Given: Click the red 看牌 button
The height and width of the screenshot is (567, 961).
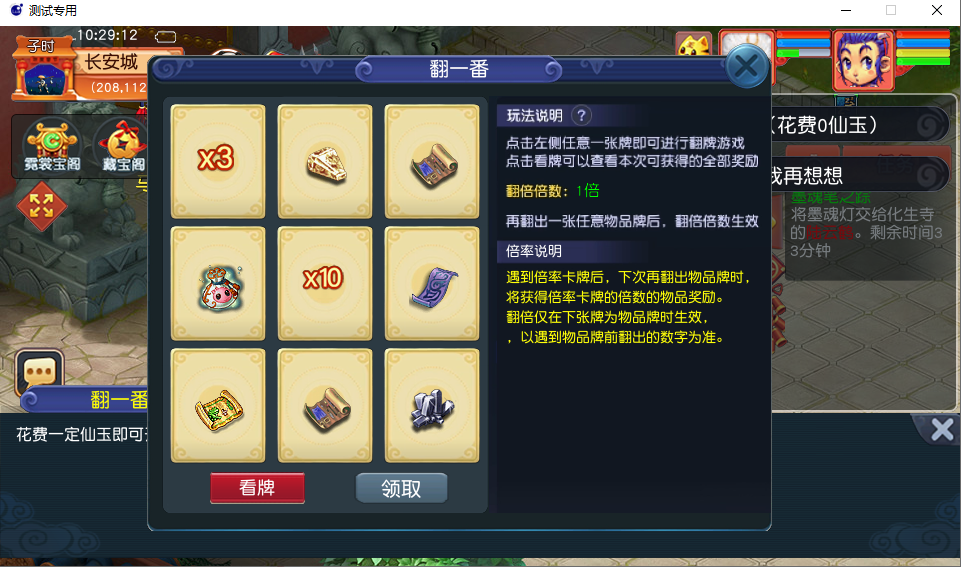Looking at the screenshot, I should [257, 488].
